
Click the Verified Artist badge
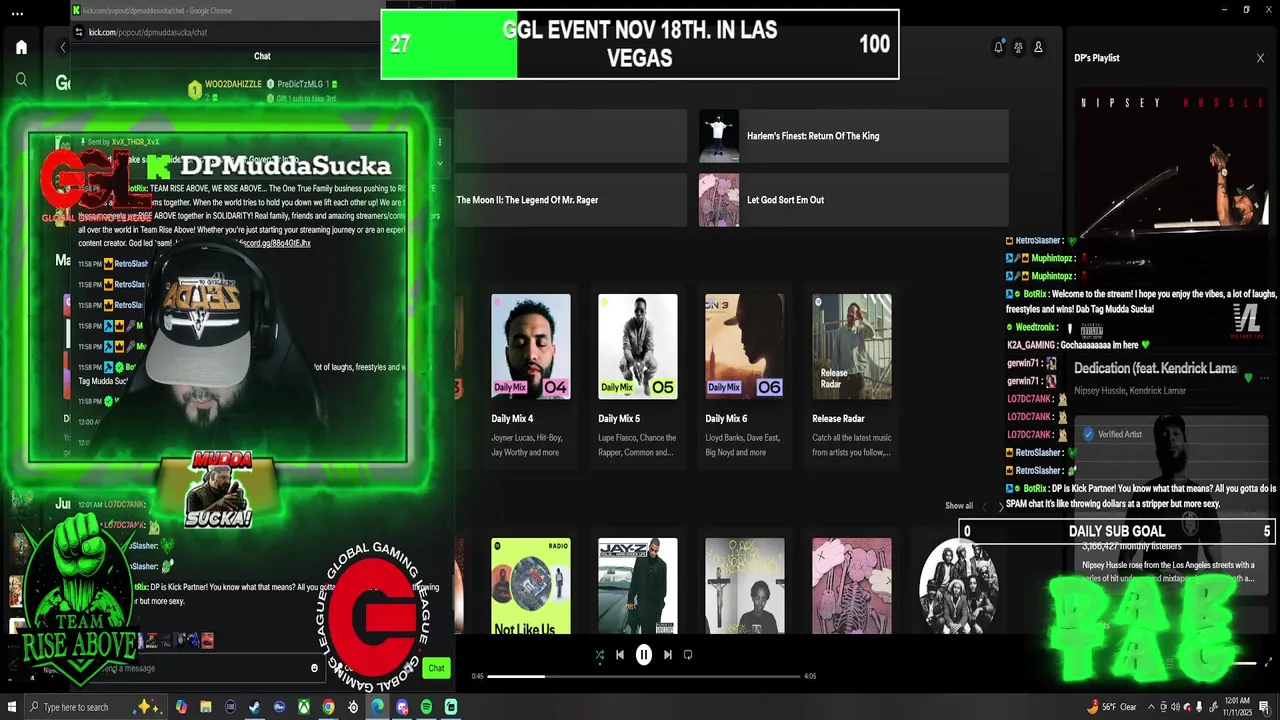coord(1112,434)
